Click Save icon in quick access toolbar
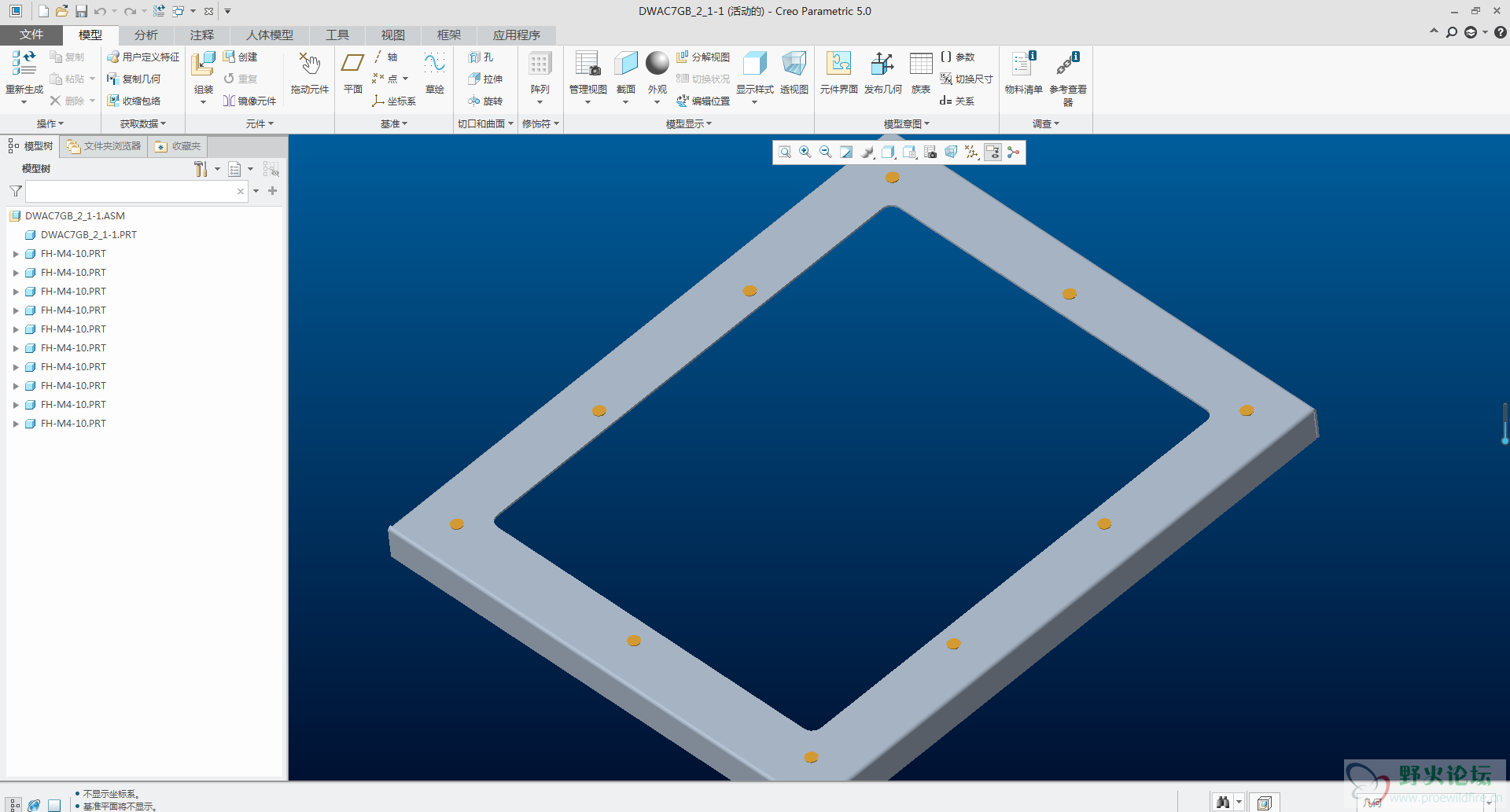This screenshot has height=812, width=1510. 82,11
